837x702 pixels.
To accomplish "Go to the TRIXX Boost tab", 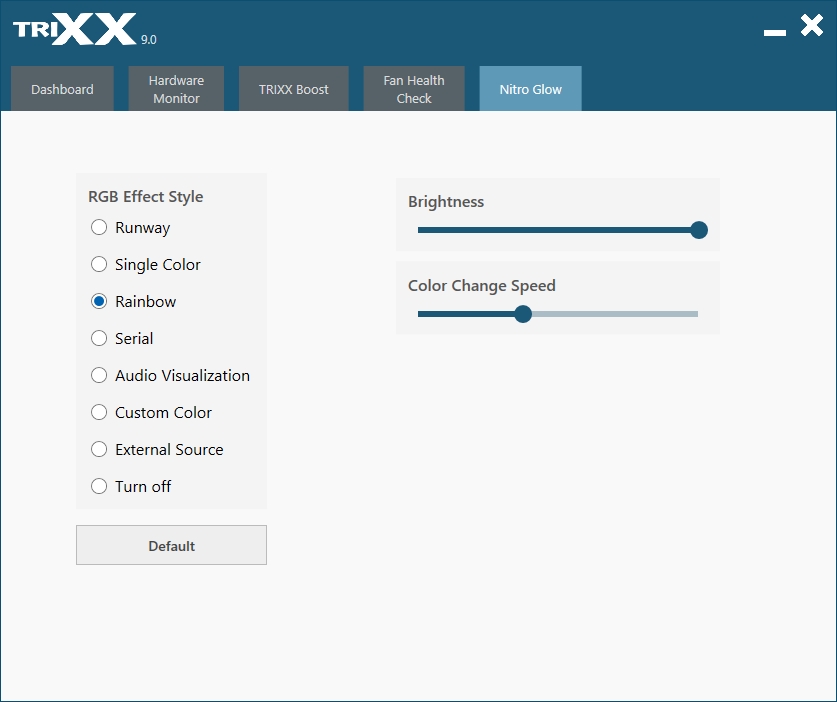I will point(294,89).
